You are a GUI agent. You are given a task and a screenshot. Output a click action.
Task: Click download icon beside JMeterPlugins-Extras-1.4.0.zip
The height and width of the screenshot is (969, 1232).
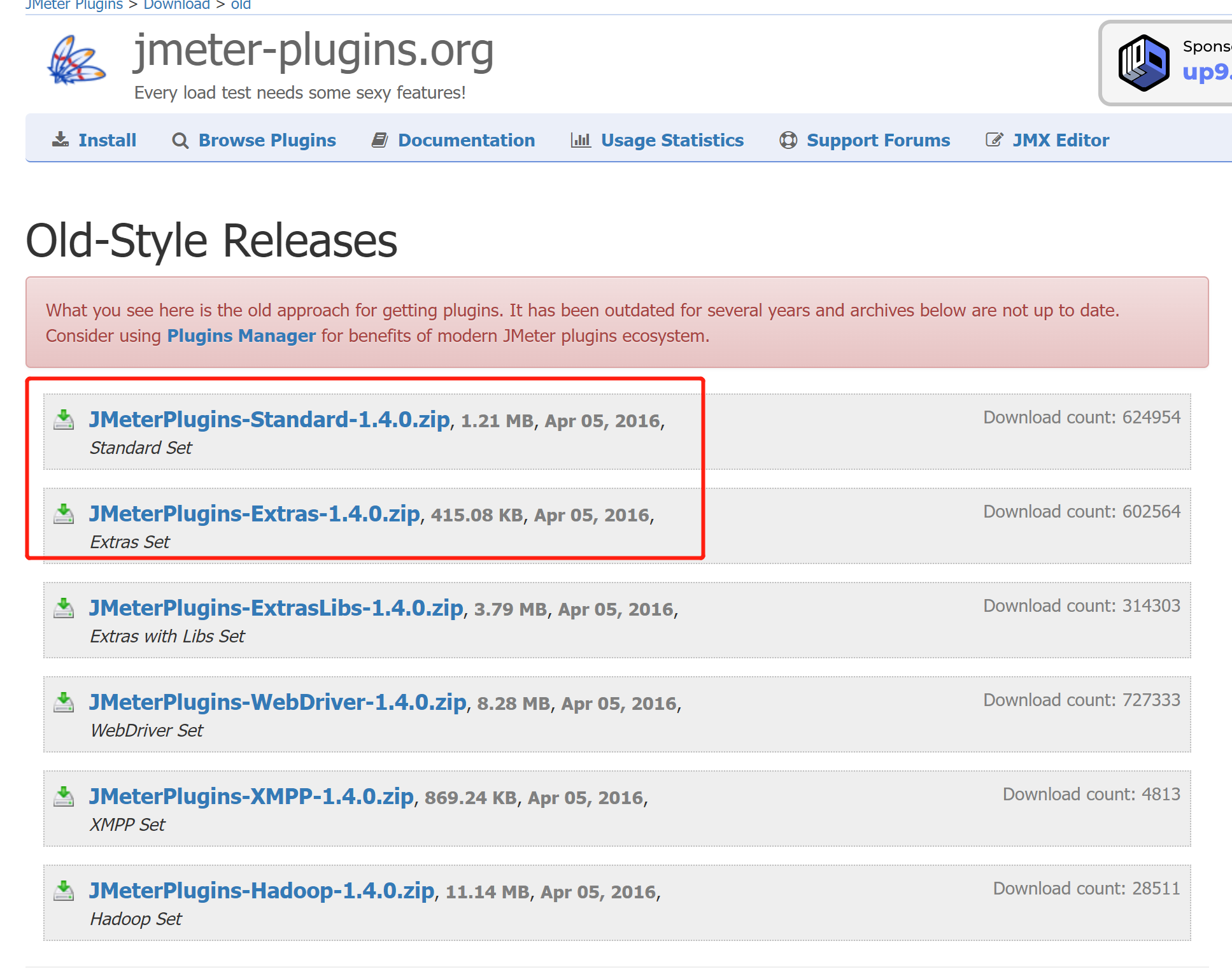click(64, 514)
